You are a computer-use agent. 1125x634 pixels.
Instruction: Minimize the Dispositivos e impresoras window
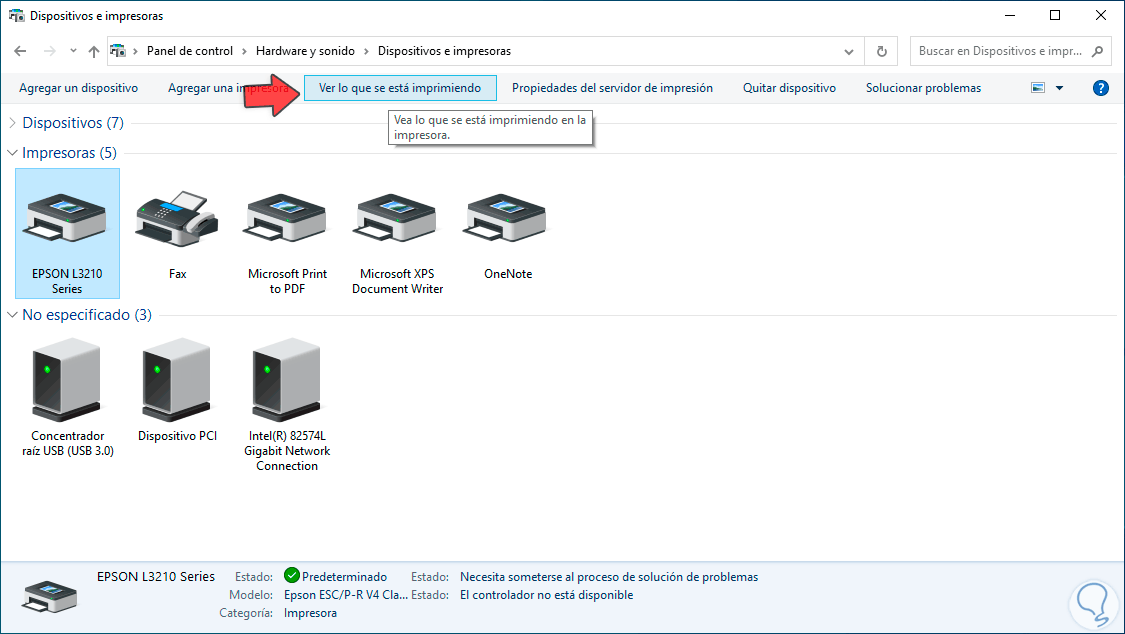(x=1009, y=15)
